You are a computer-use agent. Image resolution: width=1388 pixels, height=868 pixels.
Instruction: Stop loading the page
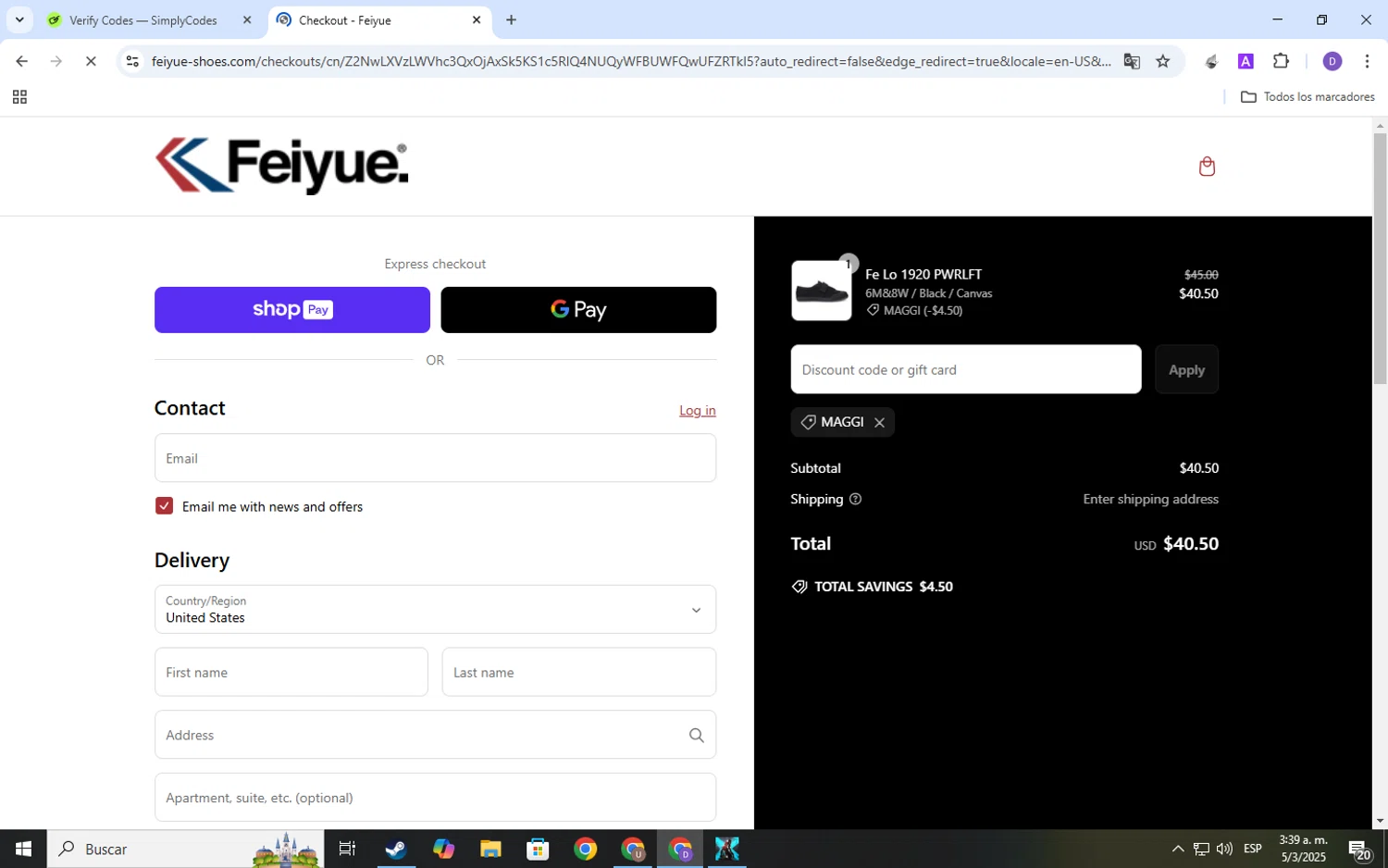(x=91, y=61)
